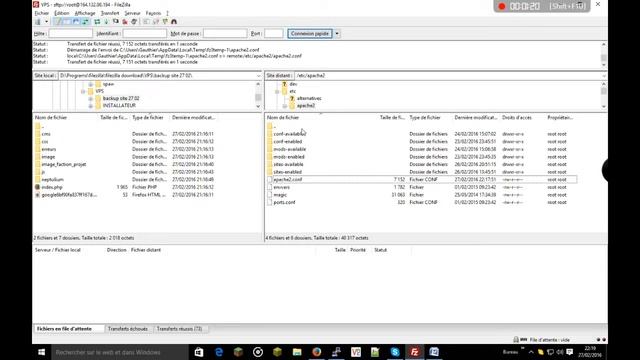The image size is (640, 360).
Task: Click the process queue toolbar icon
Action: [106, 22]
